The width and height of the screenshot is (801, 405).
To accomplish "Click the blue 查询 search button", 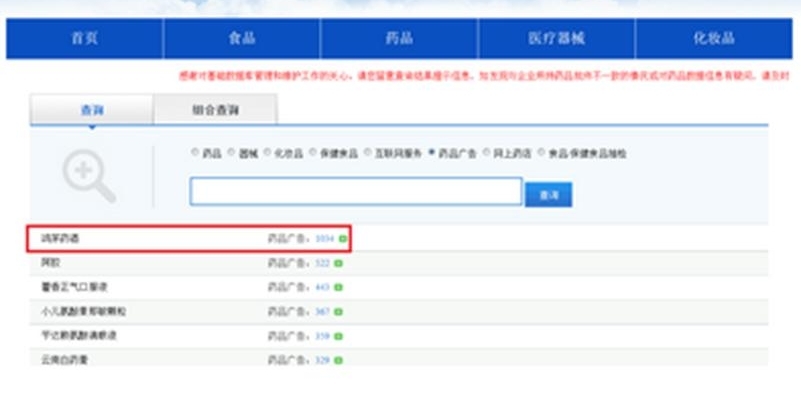I will coord(549,195).
